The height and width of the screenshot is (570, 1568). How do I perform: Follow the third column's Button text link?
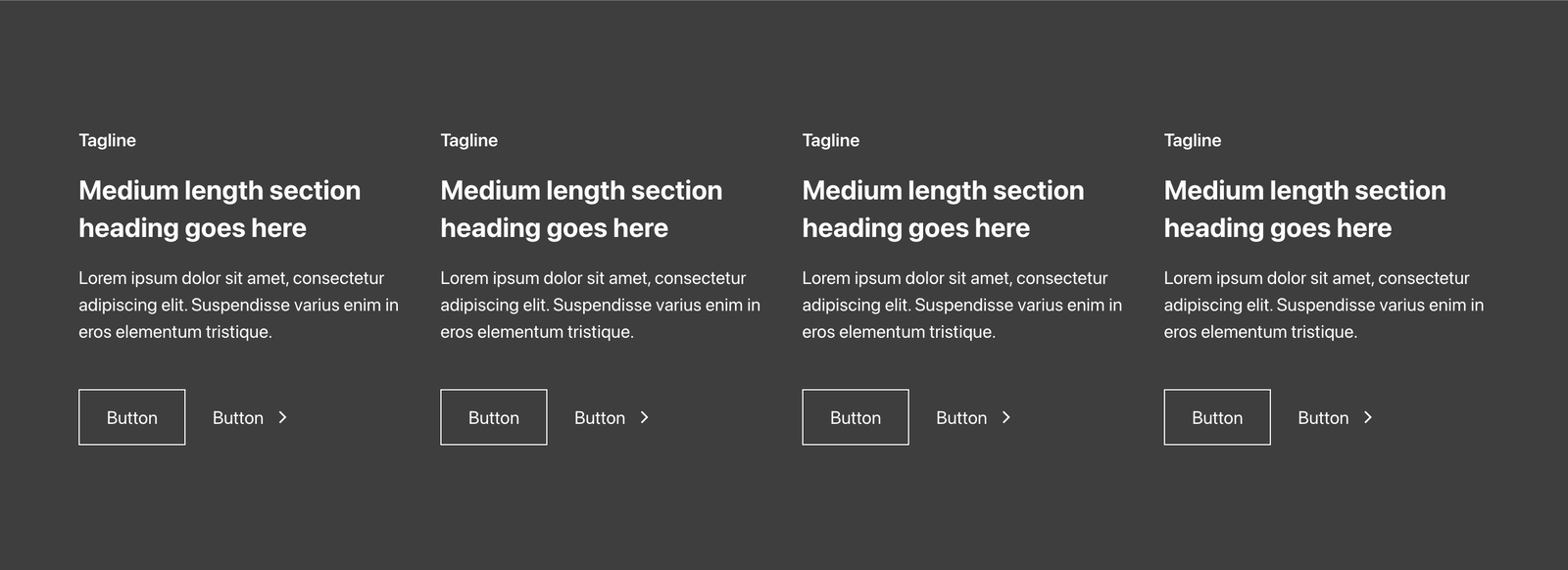click(x=961, y=418)
